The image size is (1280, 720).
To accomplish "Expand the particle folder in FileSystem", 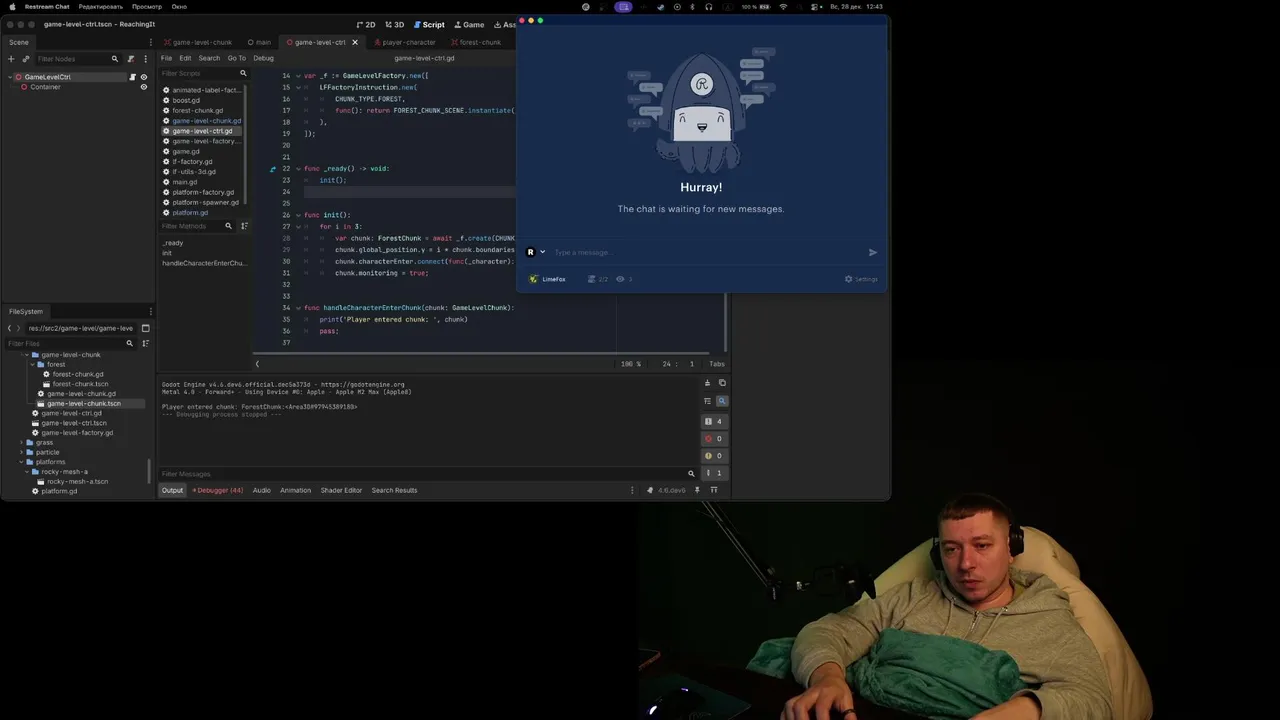I will 22,453.
